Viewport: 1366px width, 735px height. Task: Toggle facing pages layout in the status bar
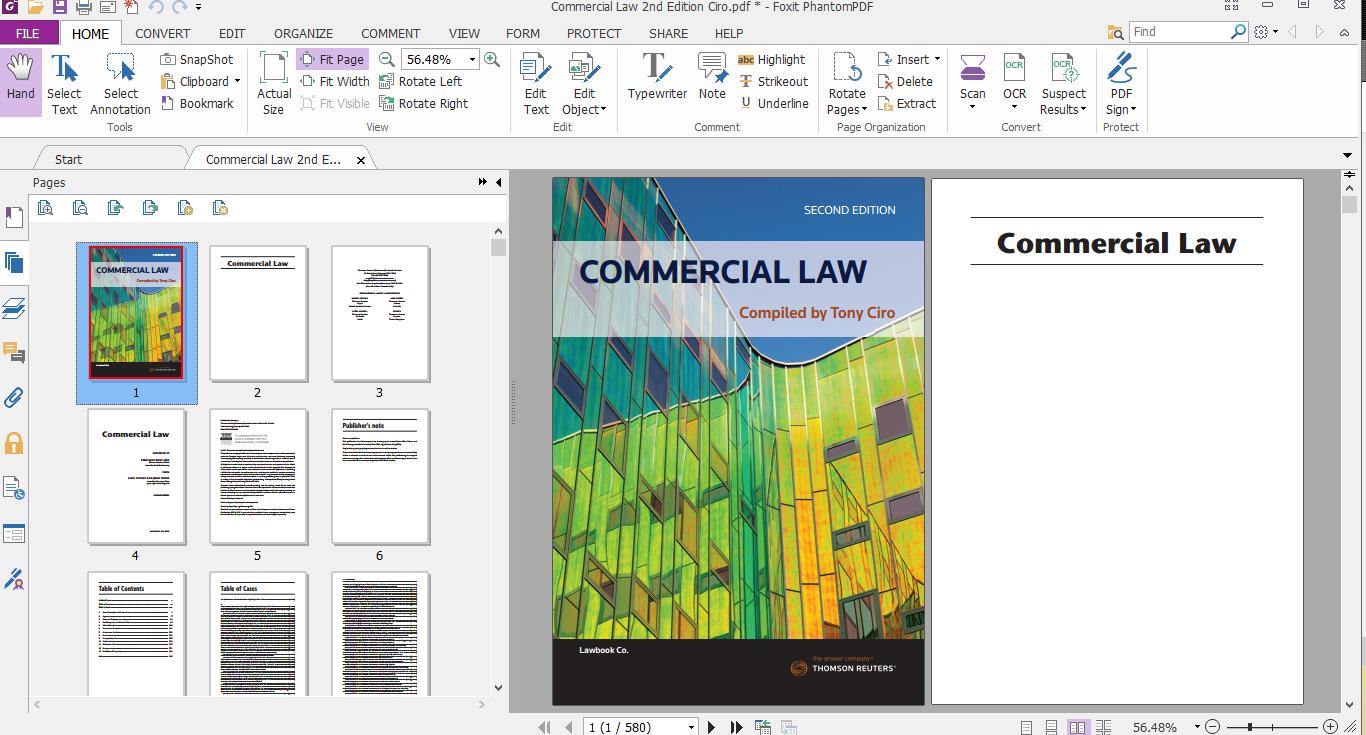1078,727
